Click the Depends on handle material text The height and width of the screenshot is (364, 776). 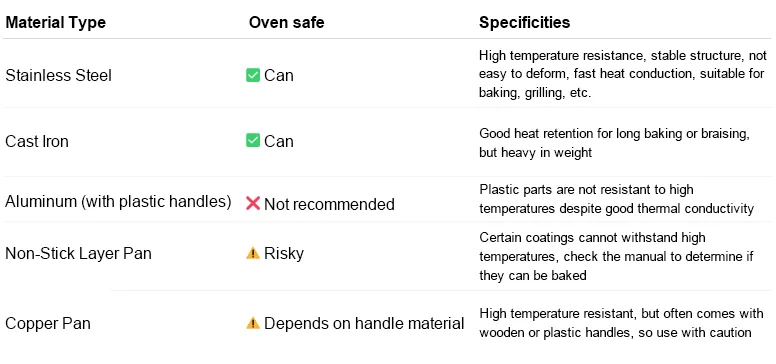(x=364, y=323)
